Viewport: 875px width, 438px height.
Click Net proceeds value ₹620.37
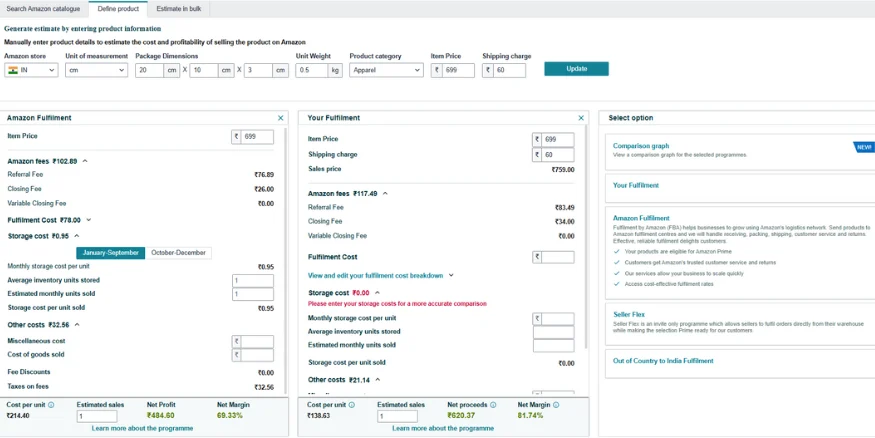click(x=461, y=416)
